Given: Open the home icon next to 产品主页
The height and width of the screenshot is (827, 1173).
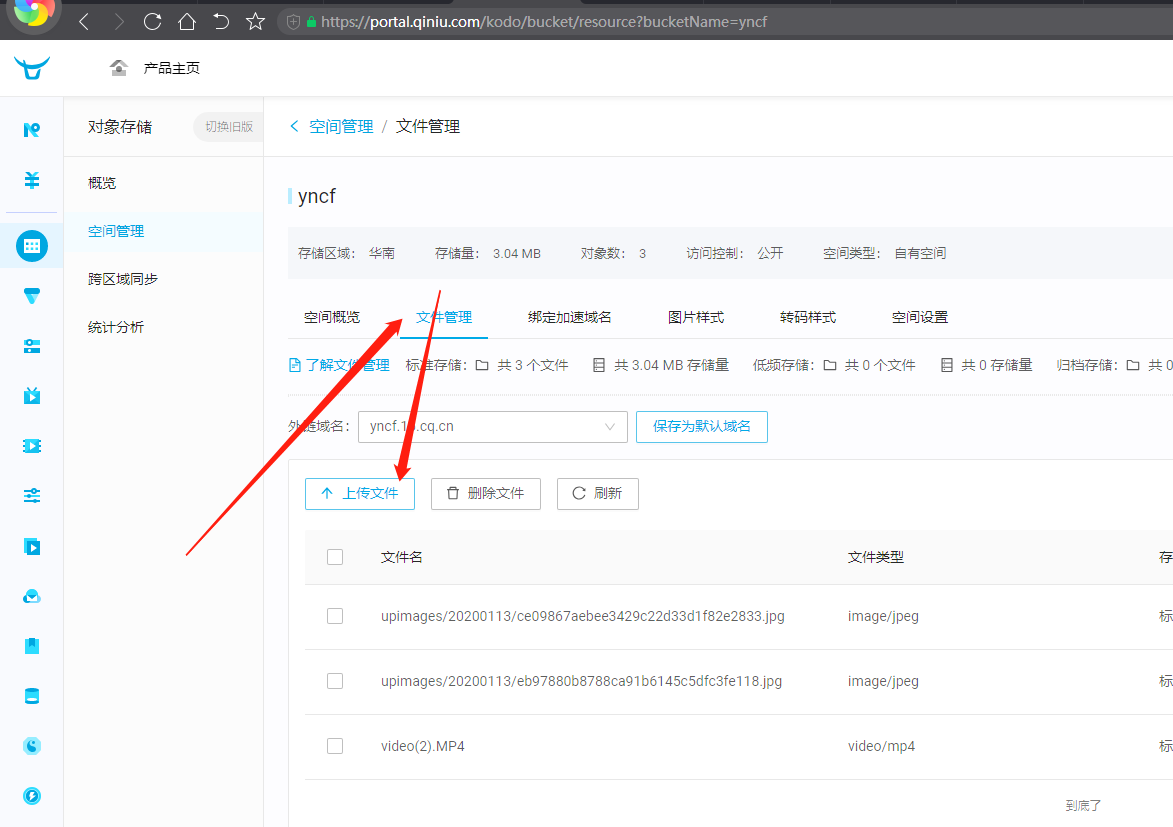Looking at the screenshot, I should coord(119,68).
